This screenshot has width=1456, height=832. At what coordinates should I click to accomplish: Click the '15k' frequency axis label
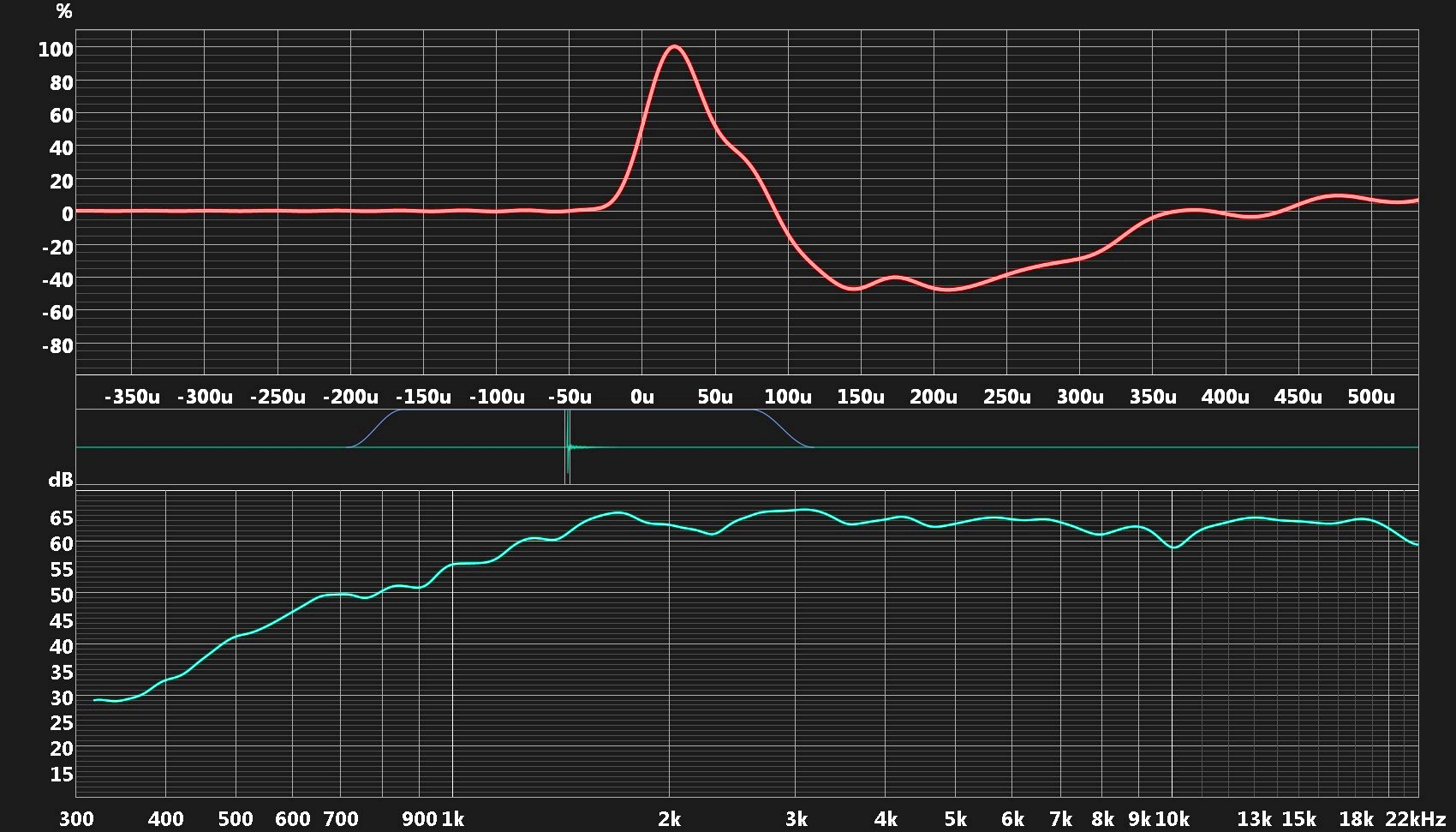click(x=1299, y=819)
